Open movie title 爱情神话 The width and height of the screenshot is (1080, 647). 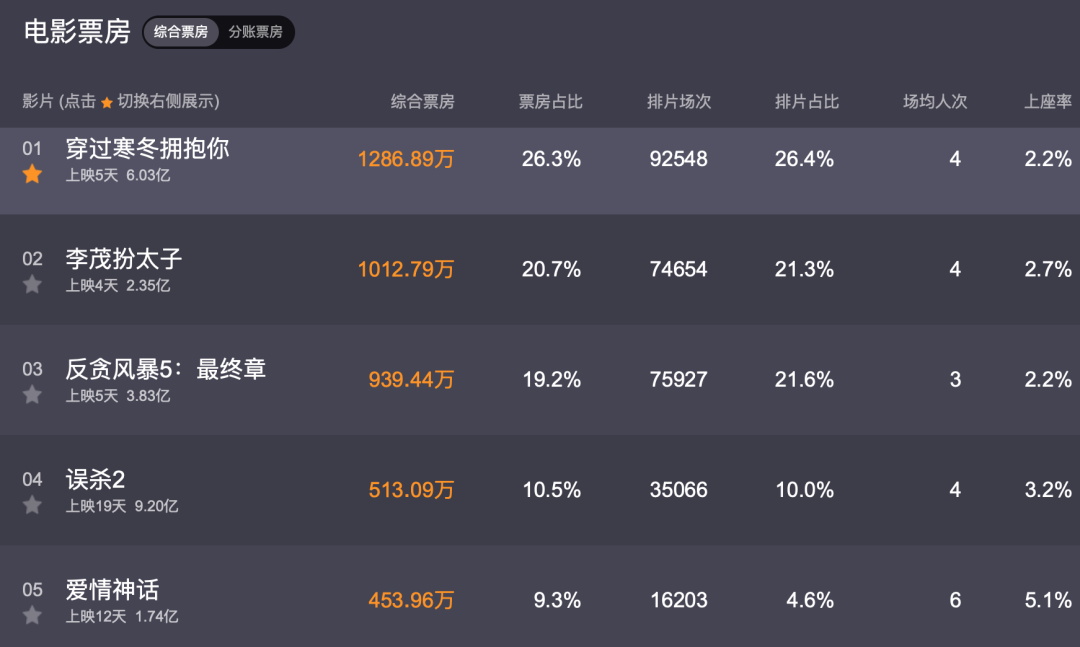click(112, 590)
